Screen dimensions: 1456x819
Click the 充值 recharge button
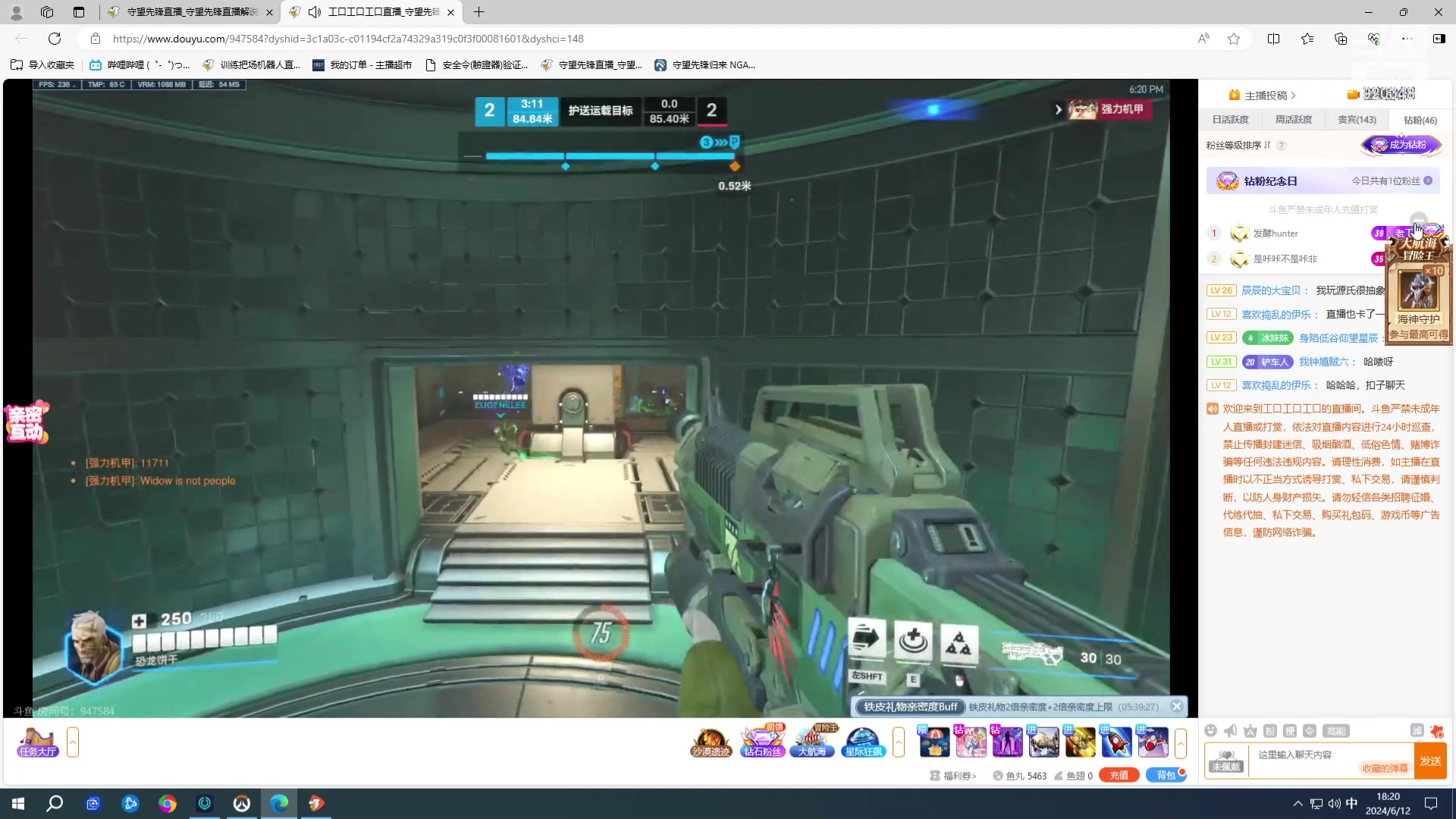(x=1119, y=775)
